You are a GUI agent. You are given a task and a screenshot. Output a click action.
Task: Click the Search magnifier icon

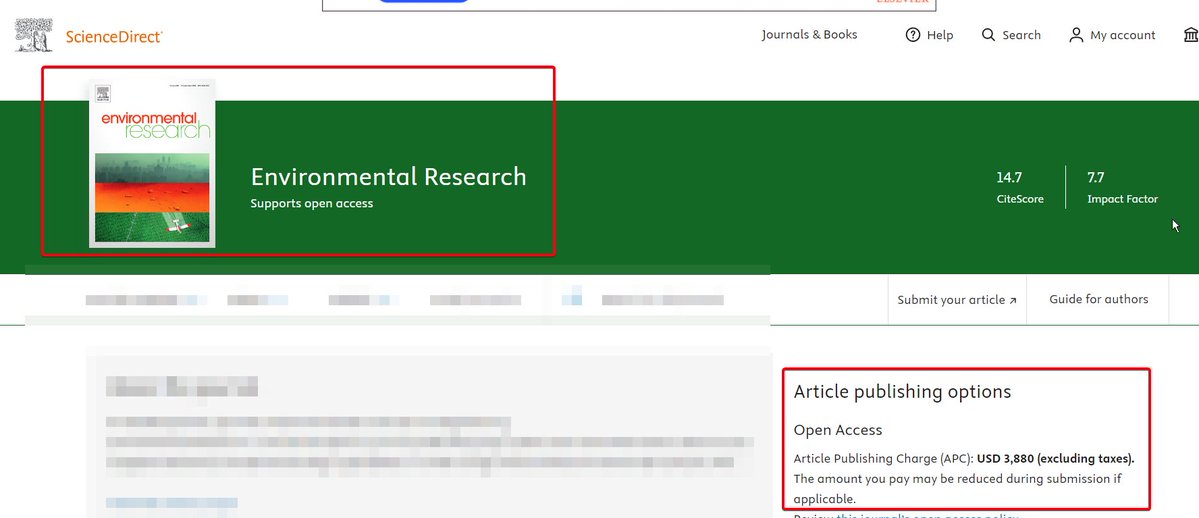tap(989, 34)
